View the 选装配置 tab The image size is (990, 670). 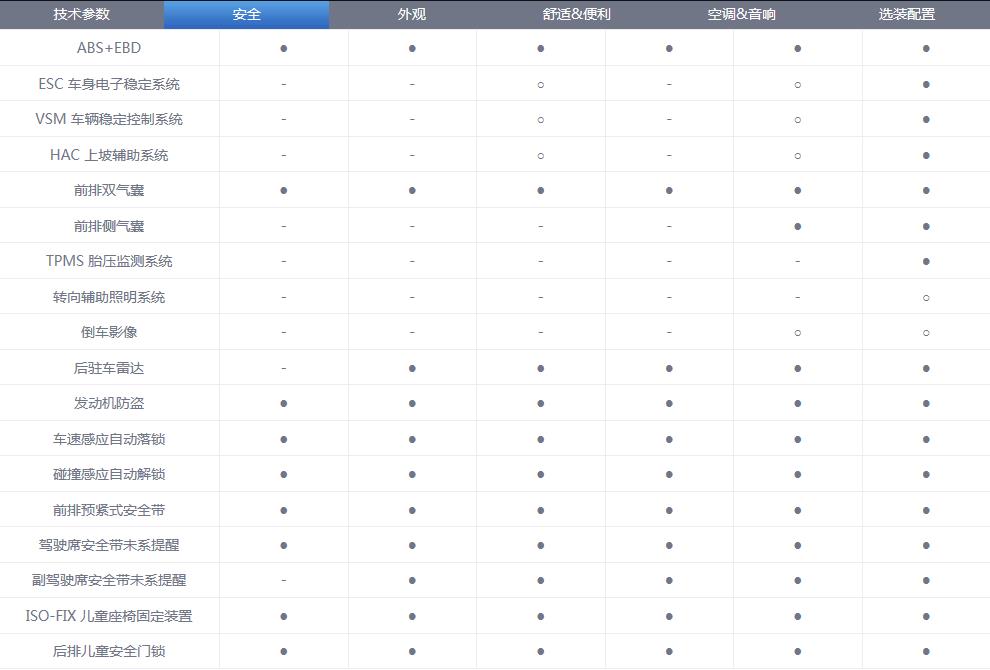906,14
